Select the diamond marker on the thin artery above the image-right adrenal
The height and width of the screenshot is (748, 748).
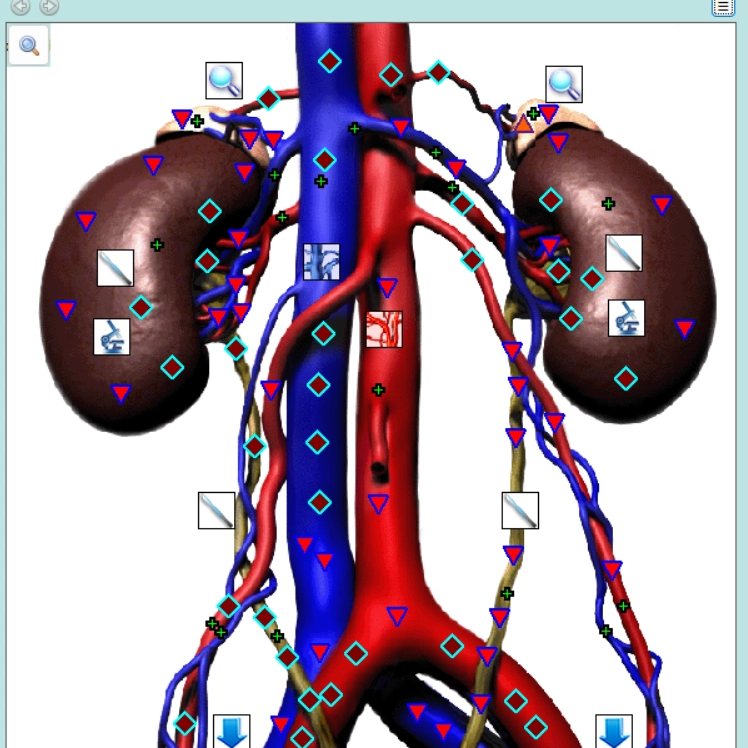pyautogui.click(x=438, y=73)
